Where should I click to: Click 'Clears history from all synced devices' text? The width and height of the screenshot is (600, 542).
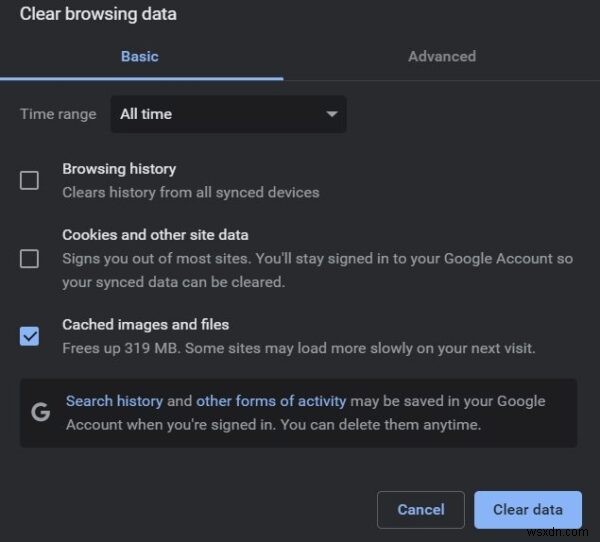click(191, 192)
